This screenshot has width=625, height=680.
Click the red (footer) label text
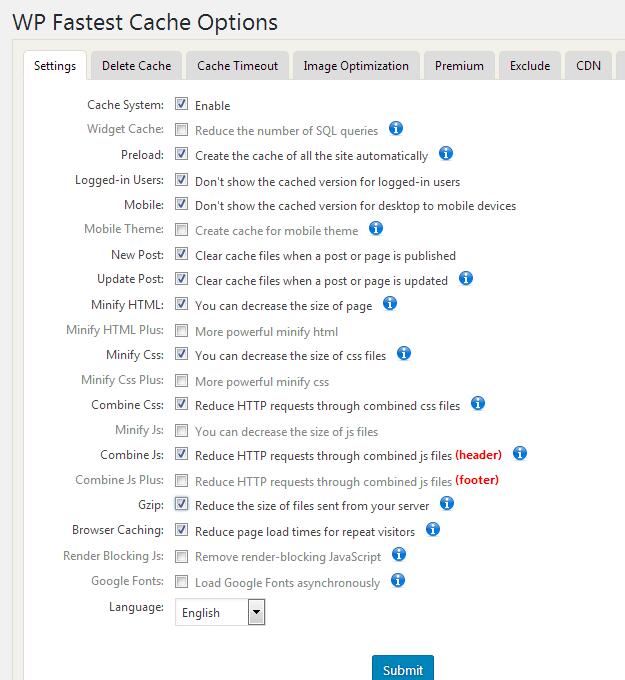click(477, 480)
